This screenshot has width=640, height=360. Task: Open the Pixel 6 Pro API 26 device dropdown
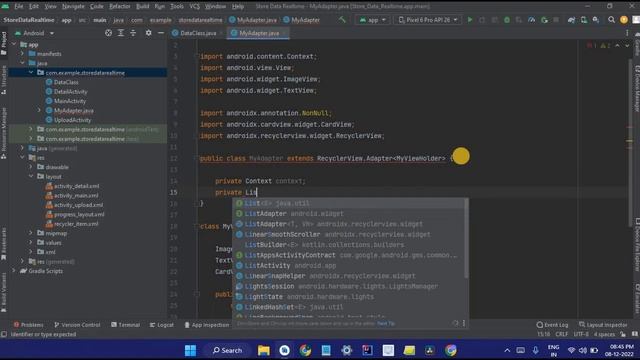427,20
